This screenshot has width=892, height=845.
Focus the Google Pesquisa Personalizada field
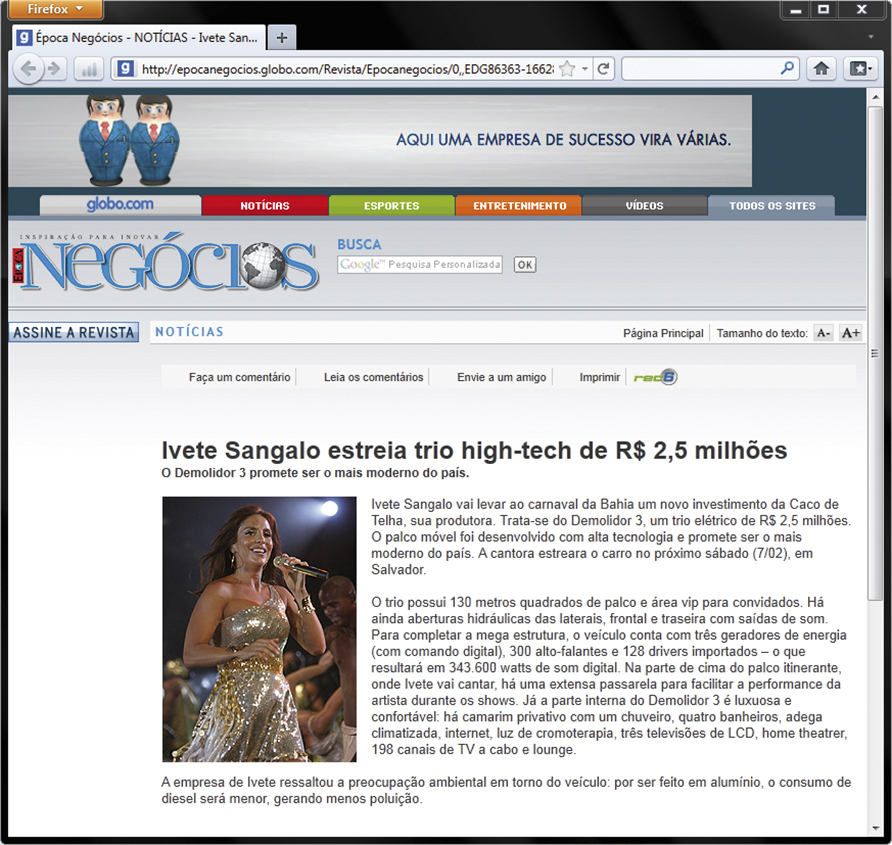click(x=420, y=265)
